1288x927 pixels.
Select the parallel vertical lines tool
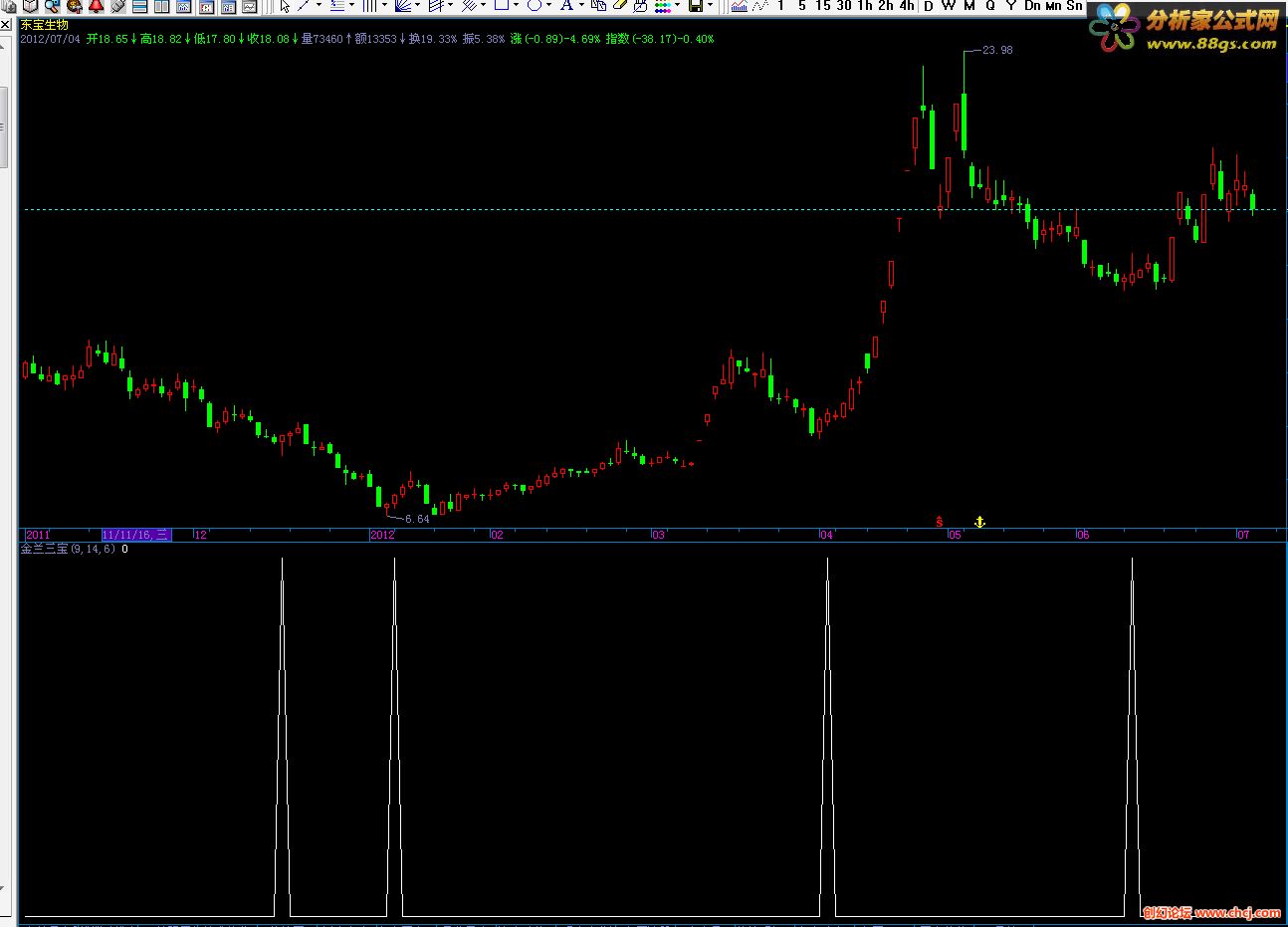click(368, 5)
